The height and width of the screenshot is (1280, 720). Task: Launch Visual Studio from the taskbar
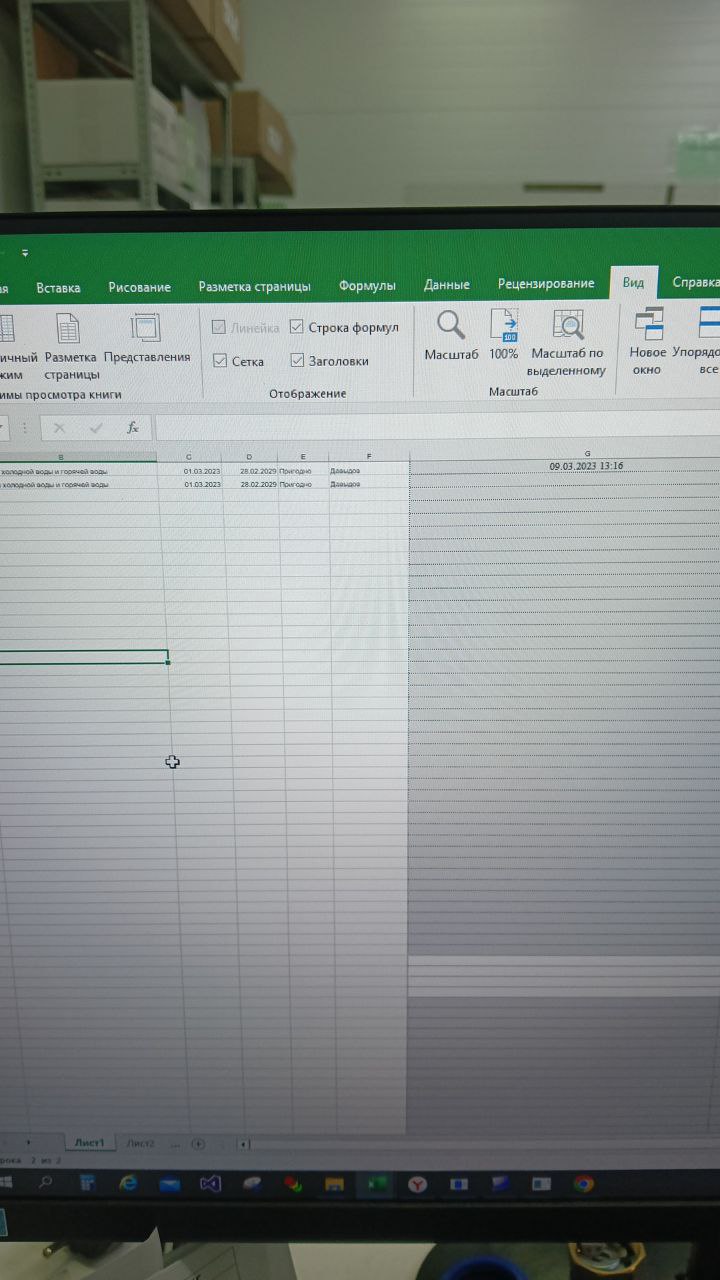[209, 1184]
